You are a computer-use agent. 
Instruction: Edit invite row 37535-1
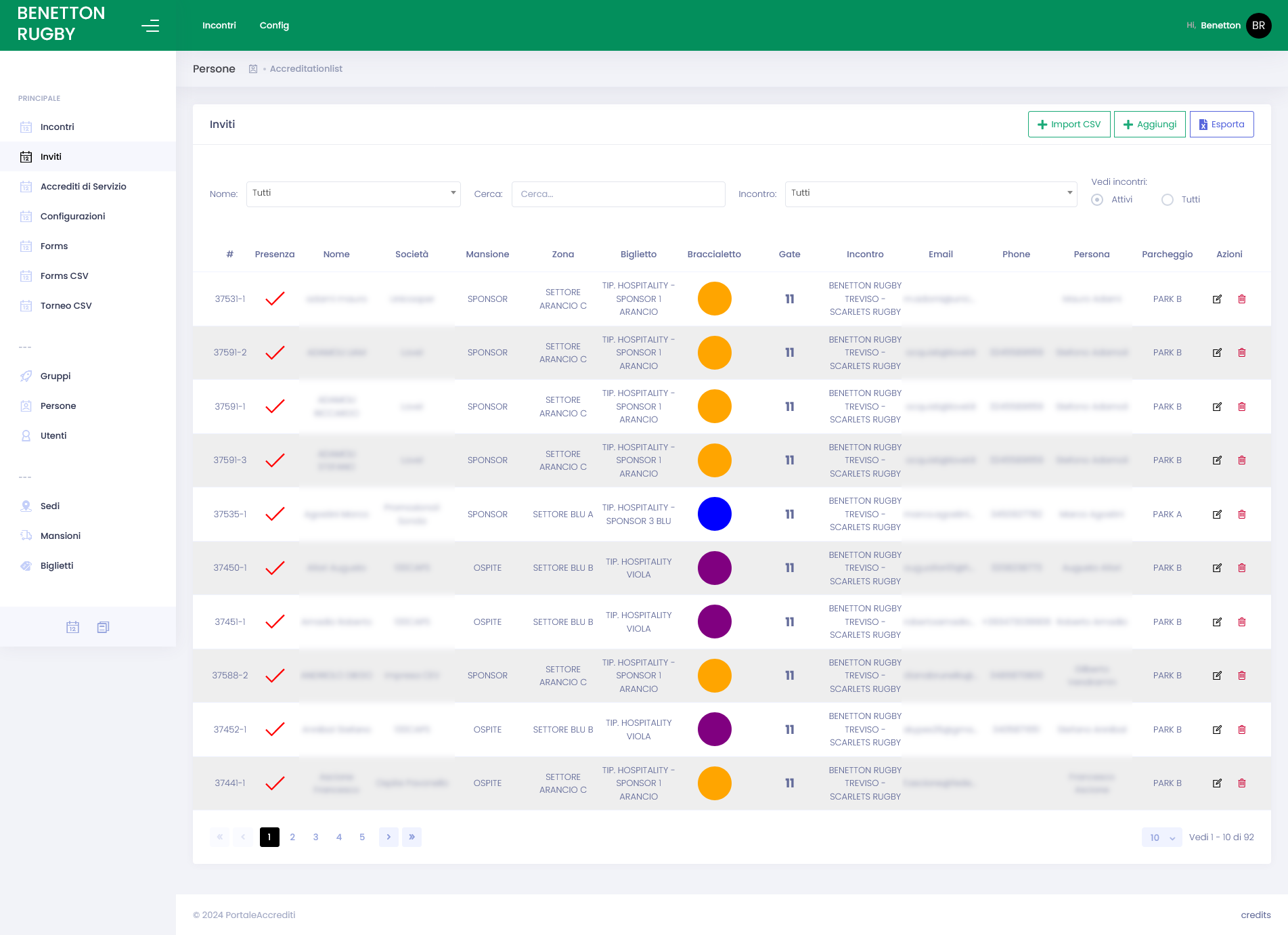pyautogui.click(x=1217, y=515)
